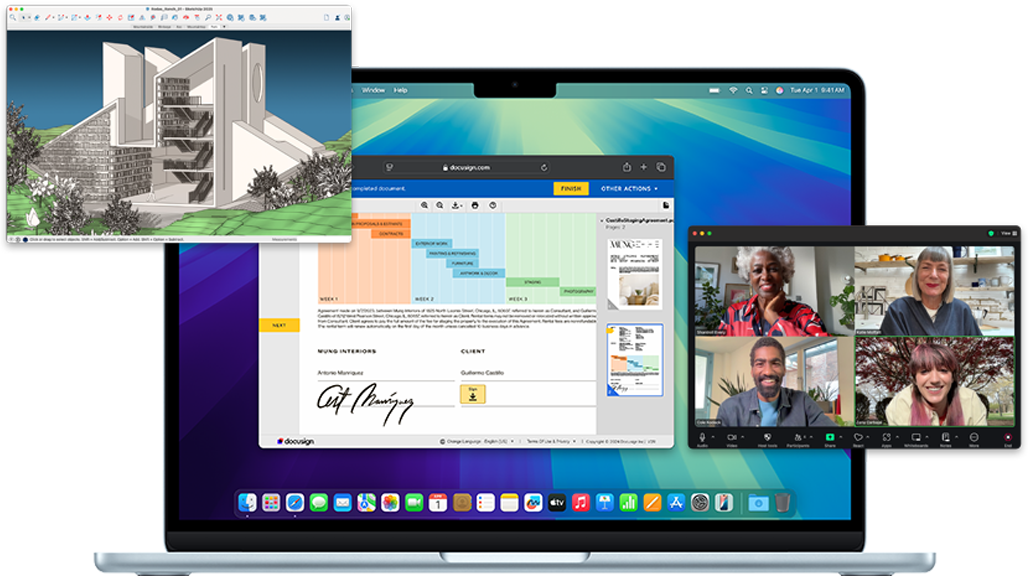
Task: Expand the OTHER ACTIONS dropdown
Action: tap(629, 189)
